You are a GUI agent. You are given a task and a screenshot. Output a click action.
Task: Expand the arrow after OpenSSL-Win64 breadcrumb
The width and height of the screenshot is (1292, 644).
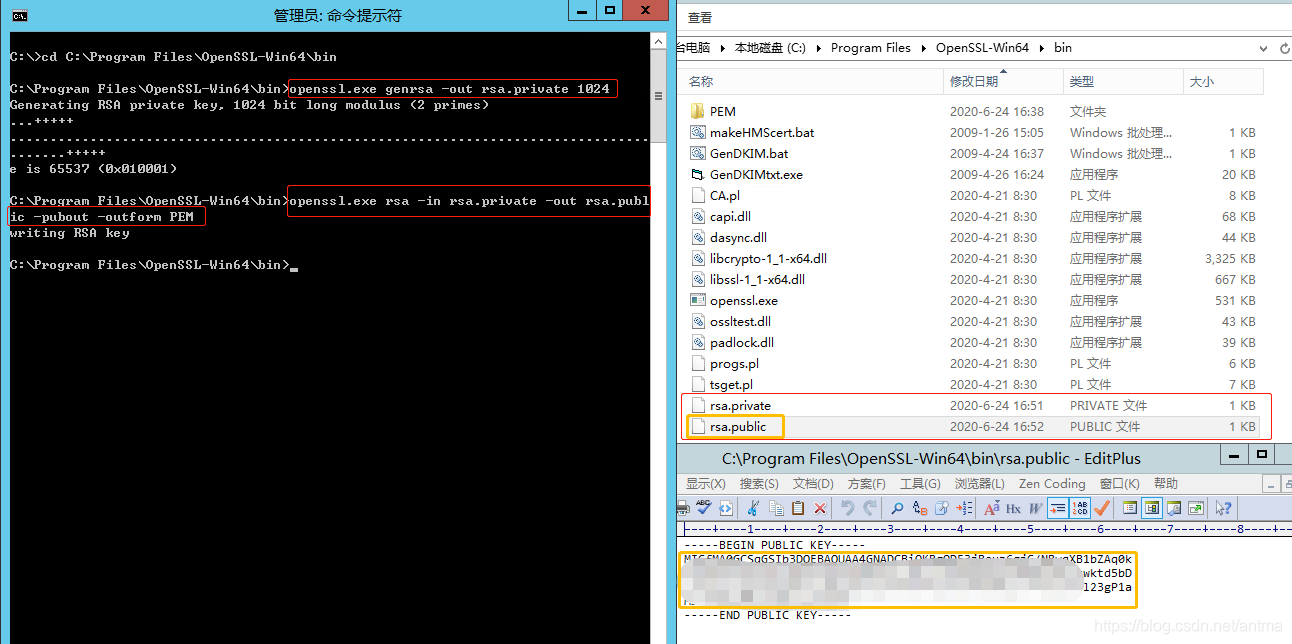click(1041, 48)
